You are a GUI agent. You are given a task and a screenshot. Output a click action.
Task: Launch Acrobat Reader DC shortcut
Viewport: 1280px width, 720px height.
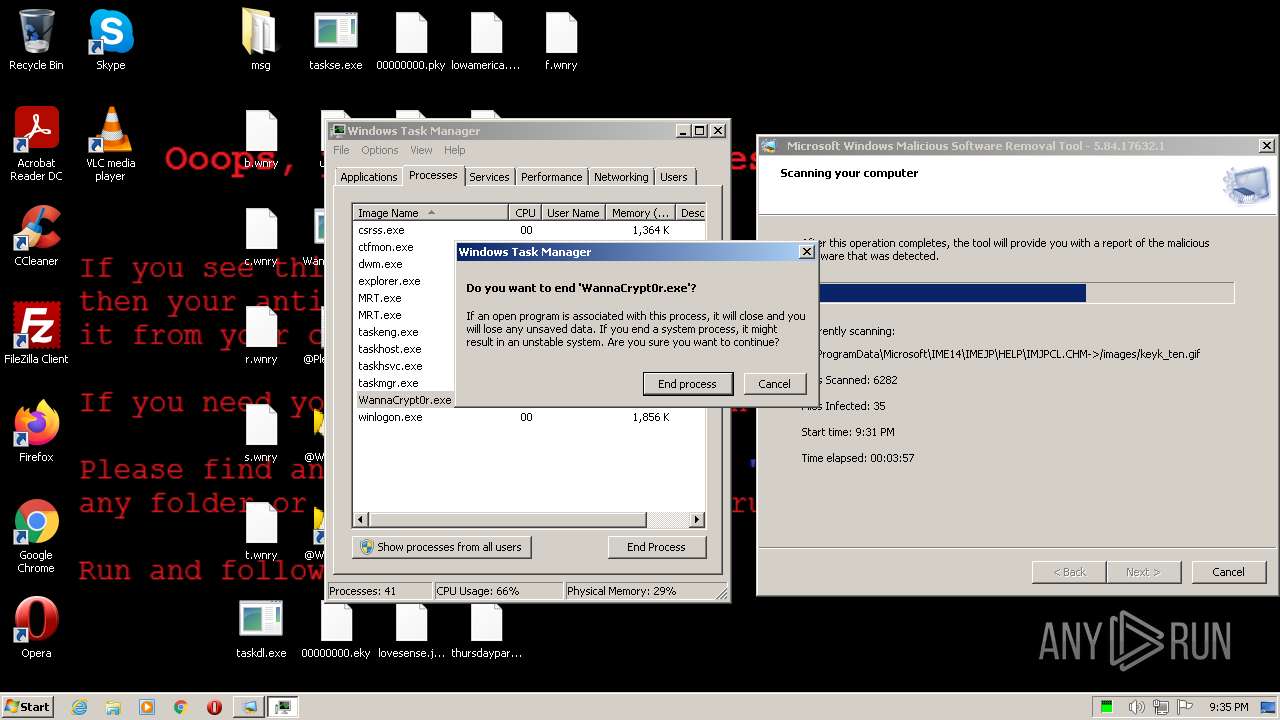tap(36, 144)
